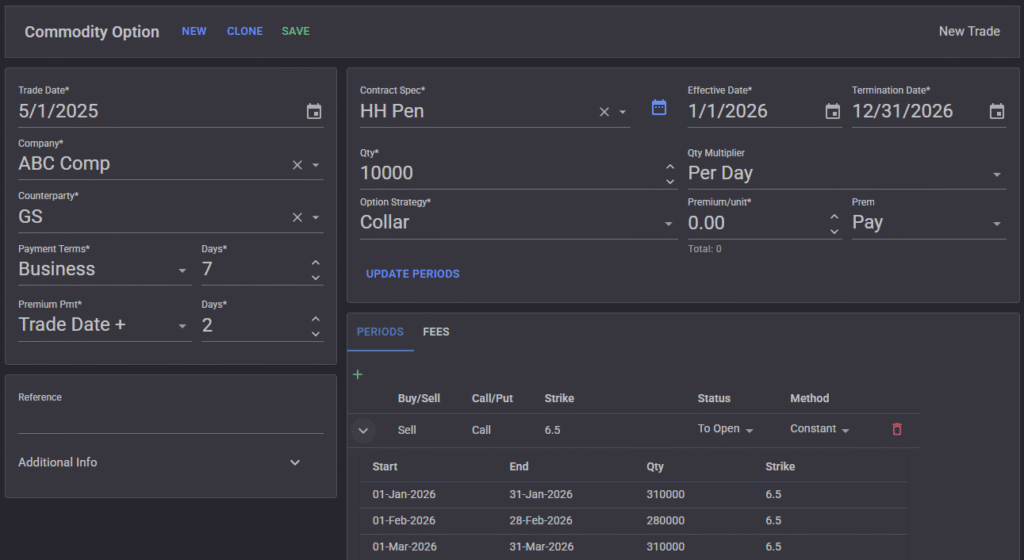This screenshot has height=560, width=1024.
Task: Click the Call cell in the period row
Action: (x=481, y=430)
